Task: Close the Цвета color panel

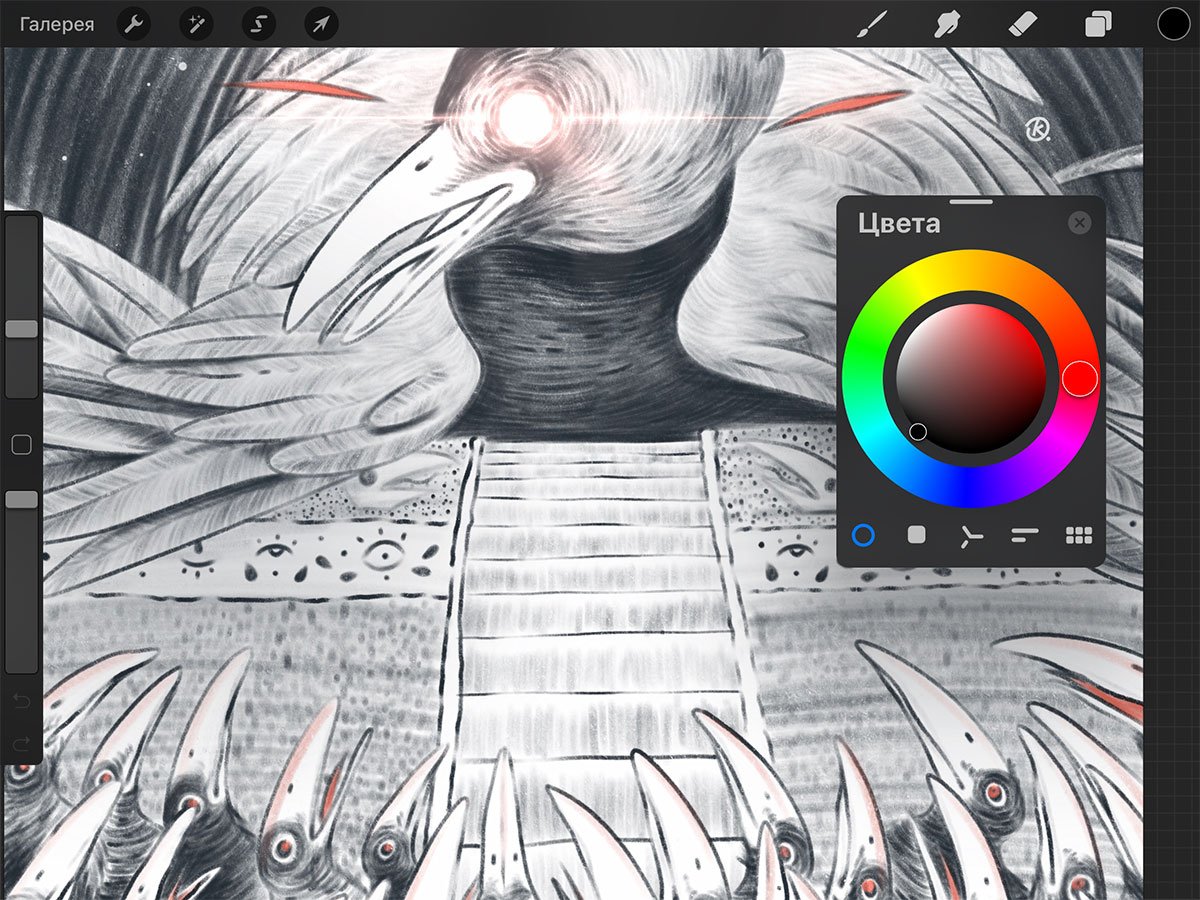Action: click(1079, 223)
